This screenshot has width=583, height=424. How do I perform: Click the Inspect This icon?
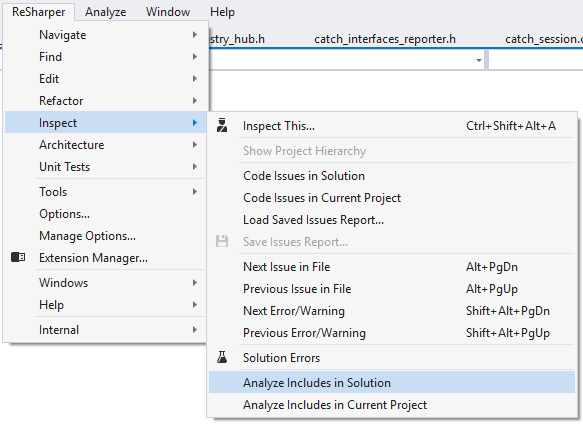pos(222,125)
